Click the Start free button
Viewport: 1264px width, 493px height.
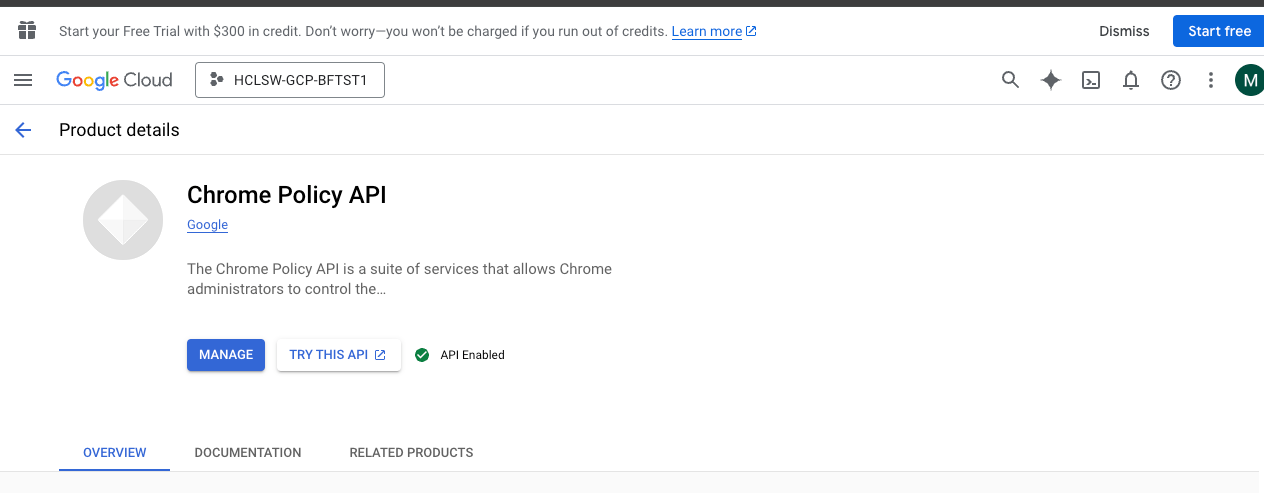pyautogui.click(x=1219, y=31)
